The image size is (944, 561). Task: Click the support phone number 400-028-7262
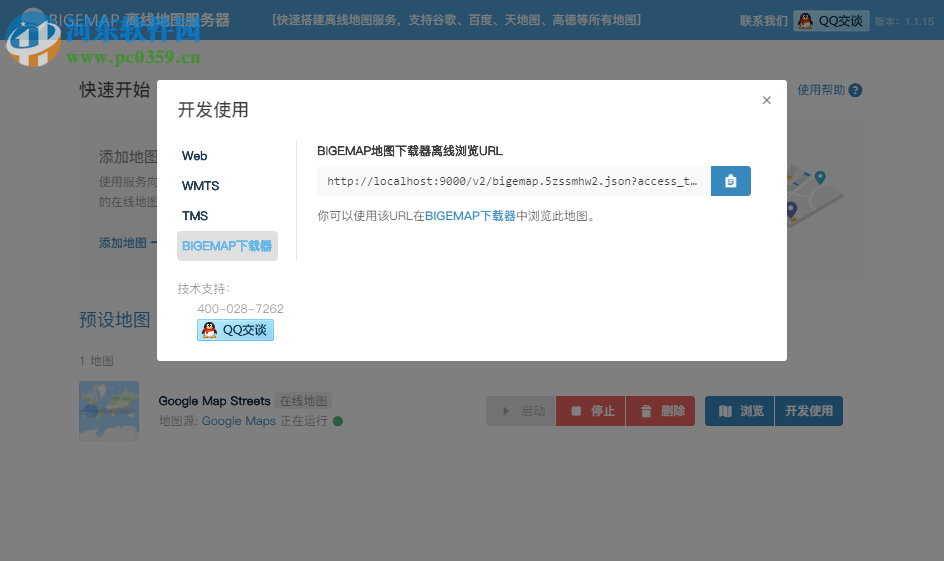tap(240, 309)
